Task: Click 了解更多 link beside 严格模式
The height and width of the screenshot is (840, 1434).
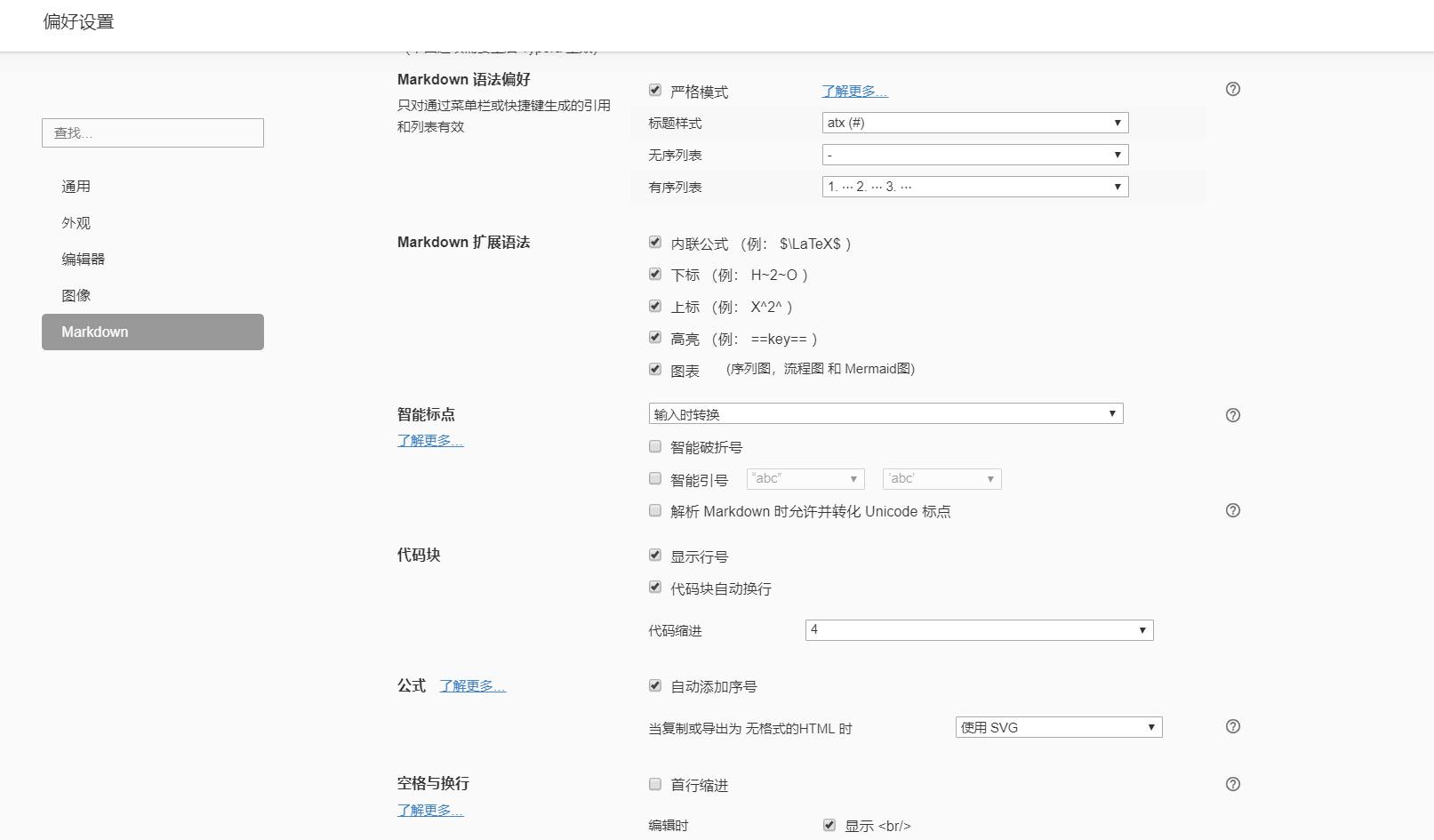Action: (x=854, y=92)
